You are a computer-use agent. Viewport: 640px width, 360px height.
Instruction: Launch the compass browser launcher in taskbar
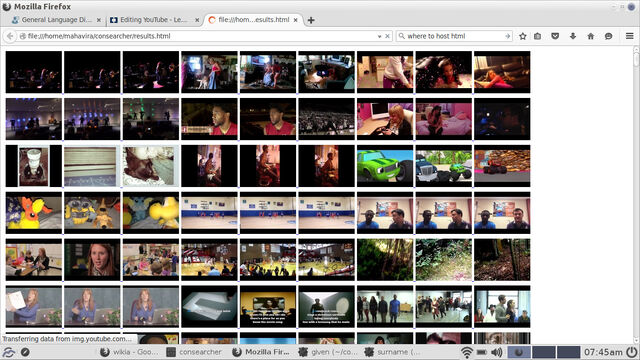[25, 352]
